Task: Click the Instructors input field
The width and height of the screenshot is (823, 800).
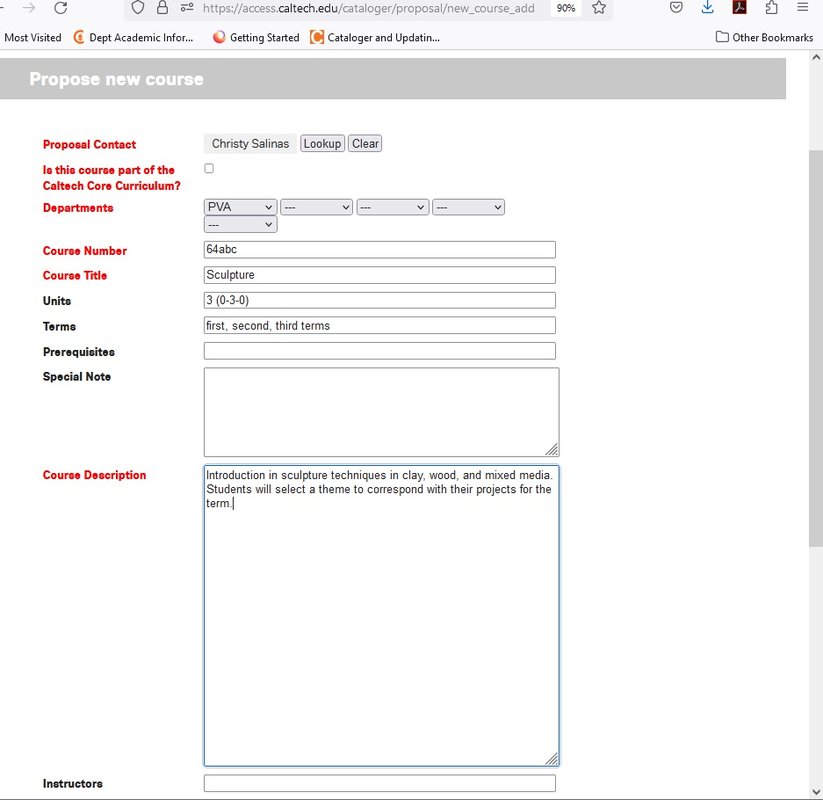Action: click(x=379, y=783)
